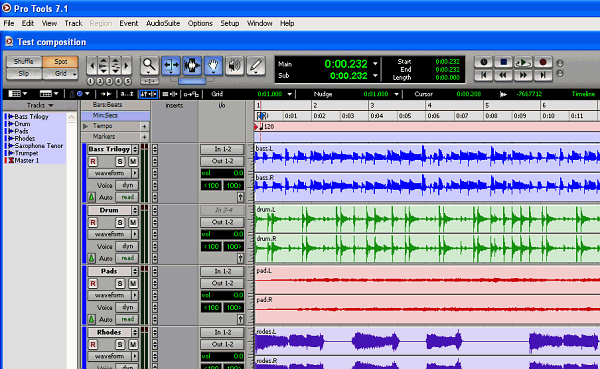
Task: Toggle the a...z Commands Focus button
Action: pyautogui.click(x=127, y=94)
